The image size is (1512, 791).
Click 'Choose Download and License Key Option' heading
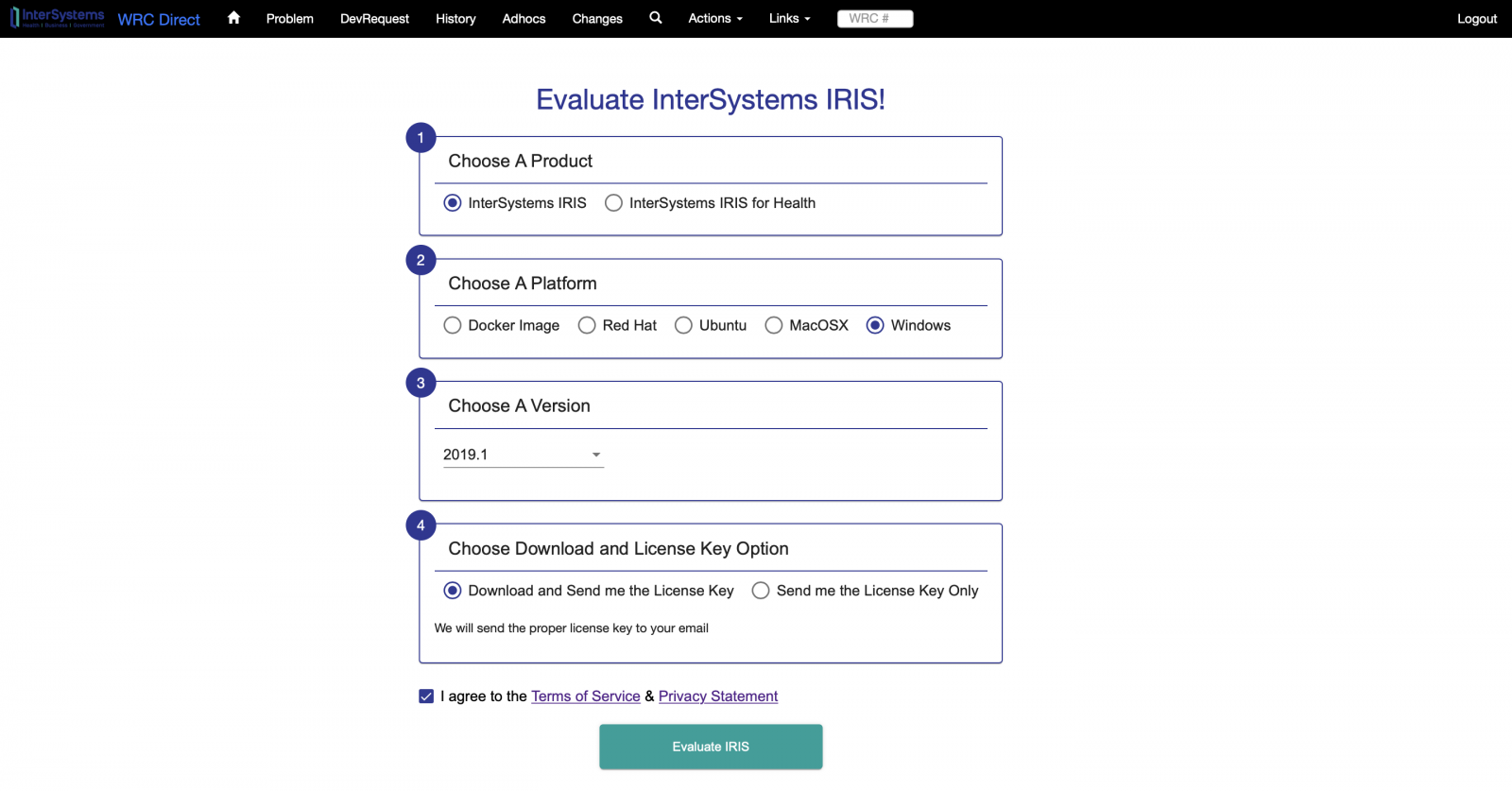[619, 549]
